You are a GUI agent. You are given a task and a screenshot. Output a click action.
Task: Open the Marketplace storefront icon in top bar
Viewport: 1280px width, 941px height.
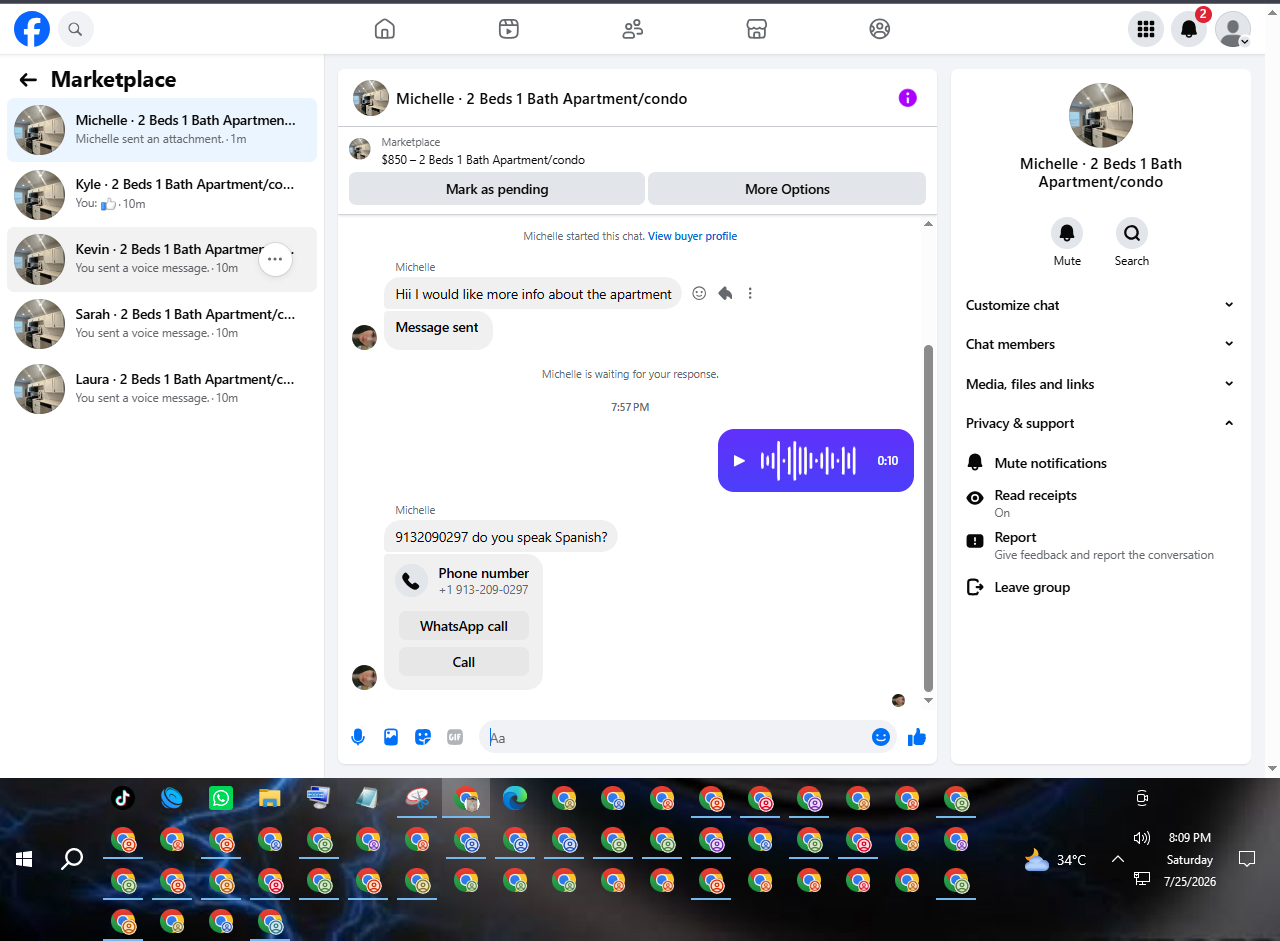756,29
